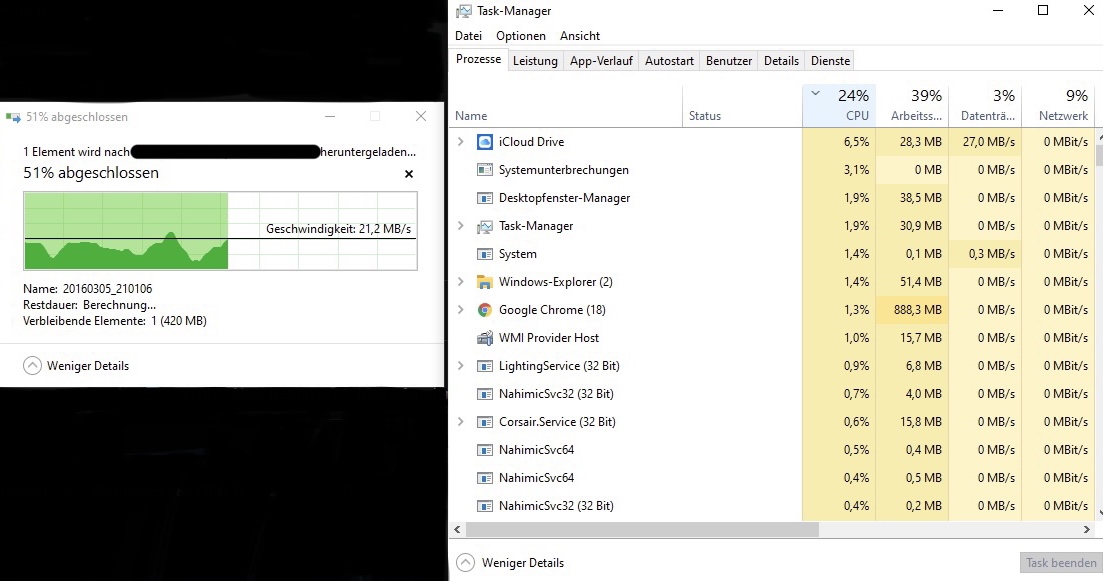The height and width of the screenshot is (581, 1103).
Task: Select the Prozesse tab
Action: coord(478,59)
